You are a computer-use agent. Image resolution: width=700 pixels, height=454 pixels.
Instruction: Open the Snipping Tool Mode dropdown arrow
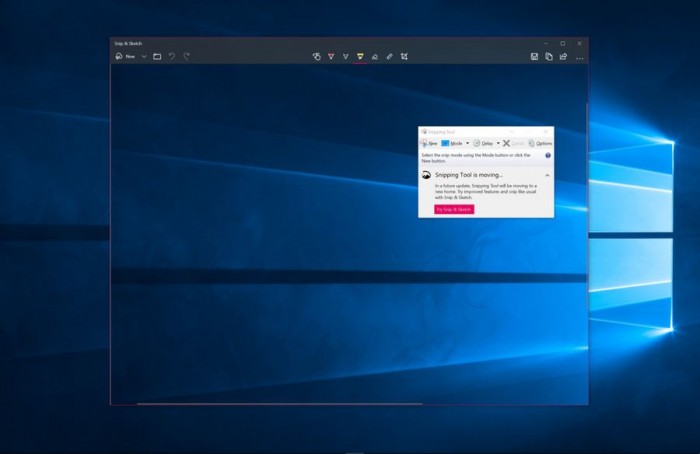click(467, 143)
